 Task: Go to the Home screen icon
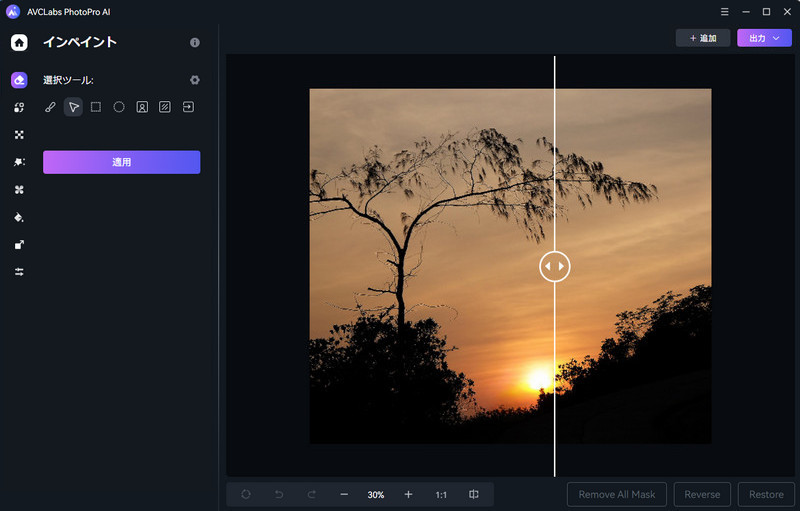click(19, 42)
